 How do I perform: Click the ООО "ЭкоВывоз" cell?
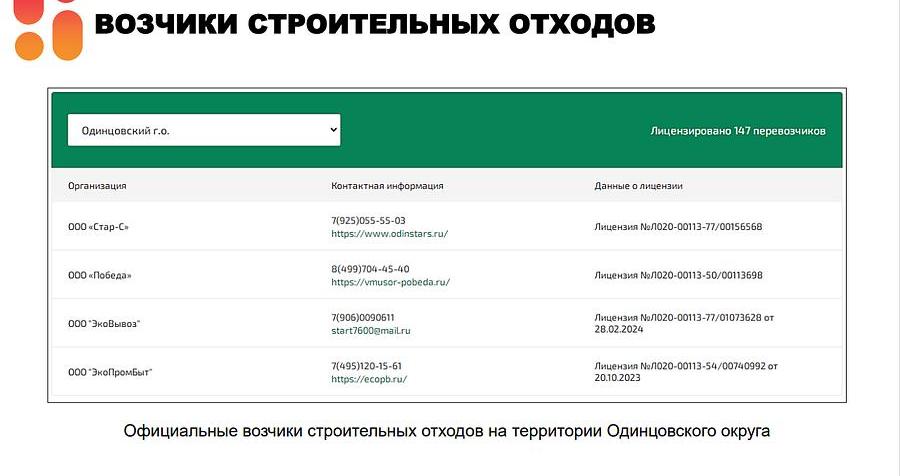104,324
